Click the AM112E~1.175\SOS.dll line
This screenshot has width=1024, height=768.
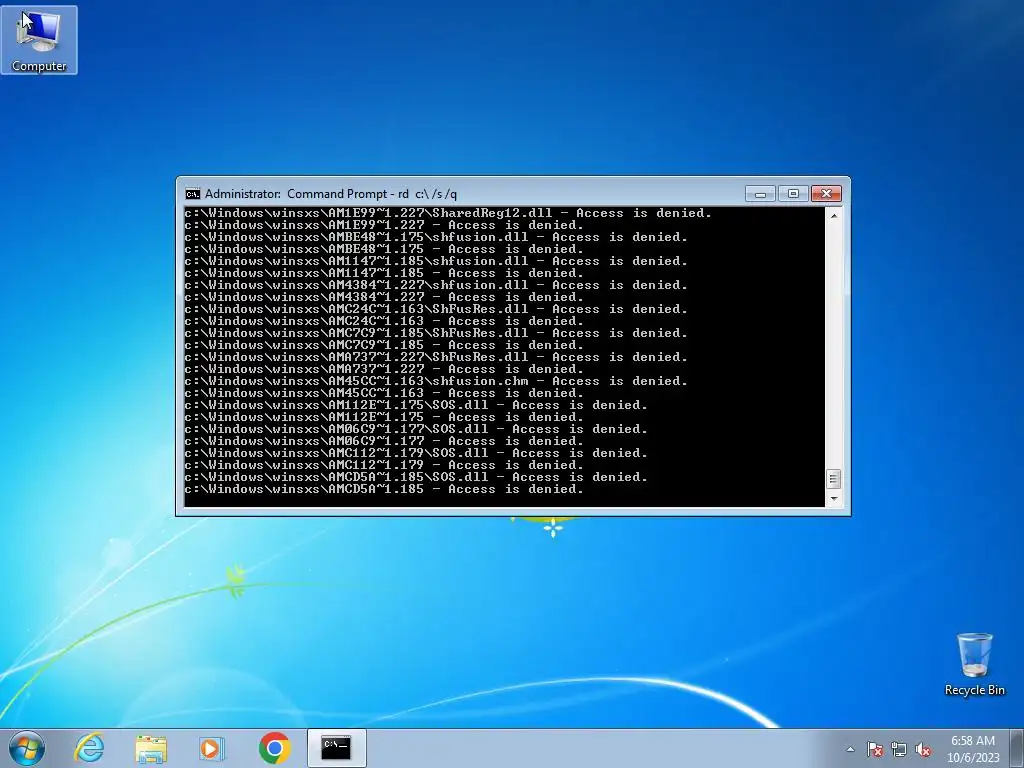point(415,405)
